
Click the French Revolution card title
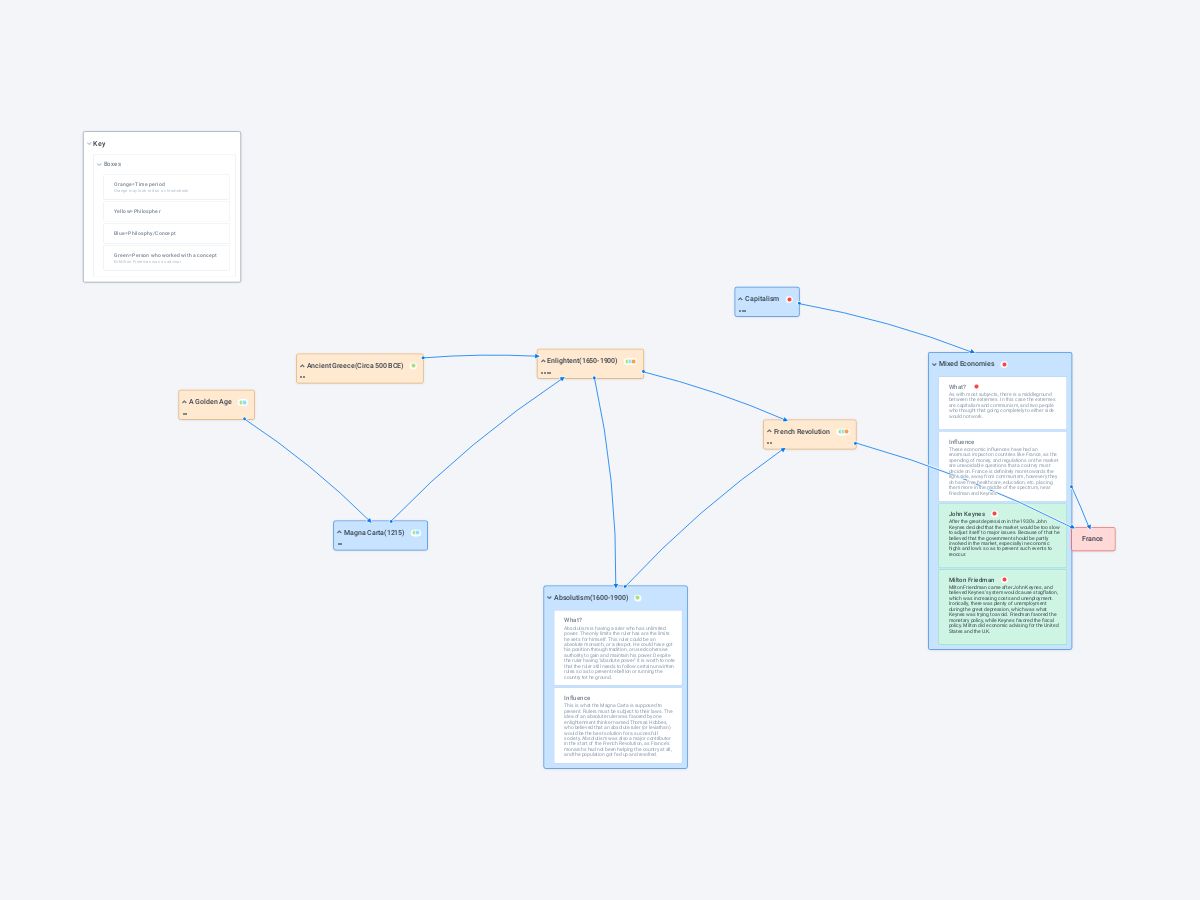(x=802, y=432)
